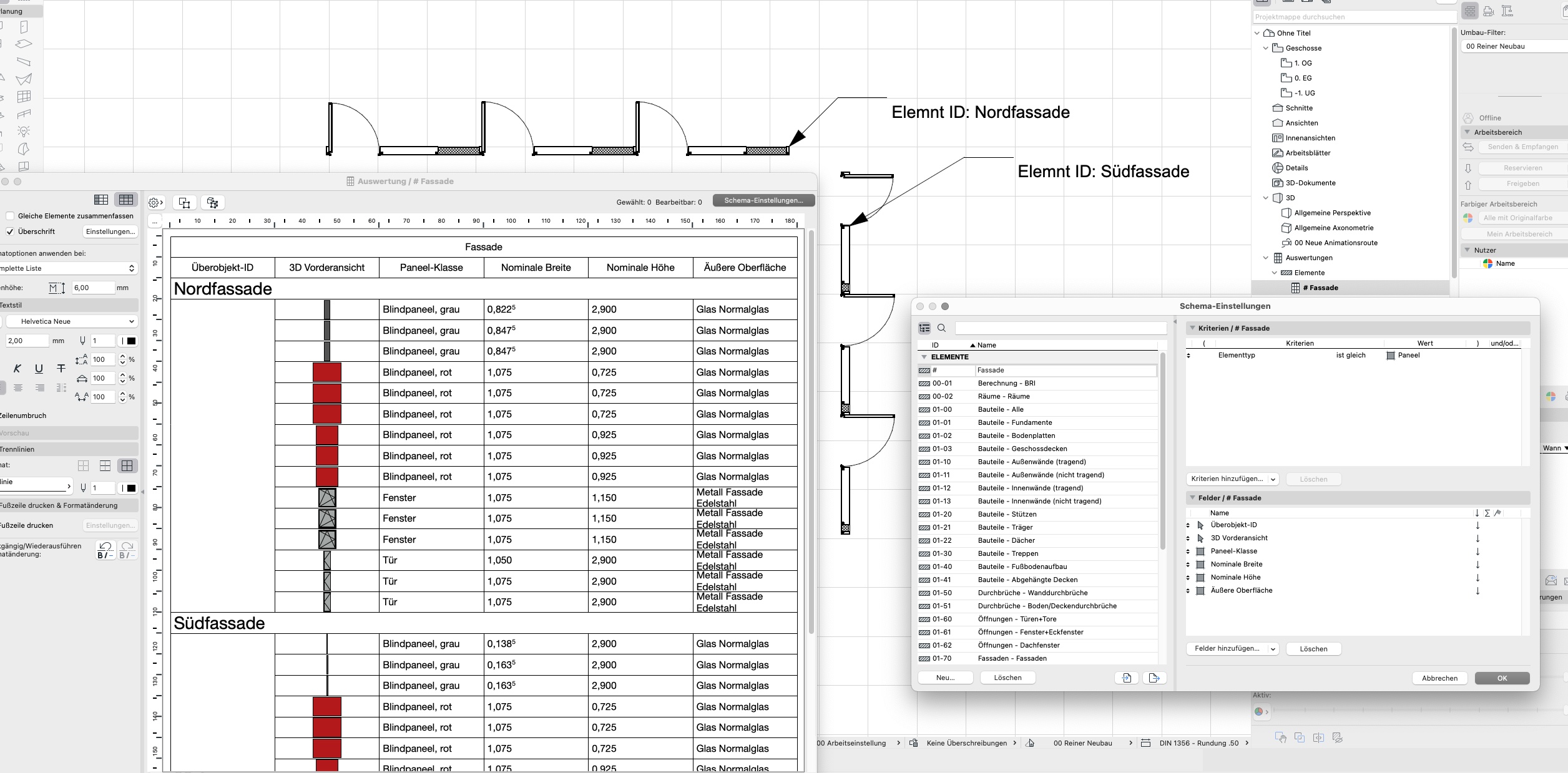Select Schnitte in project navigator
Viewport: 1568px width, 773px height.
(1298, 108)
